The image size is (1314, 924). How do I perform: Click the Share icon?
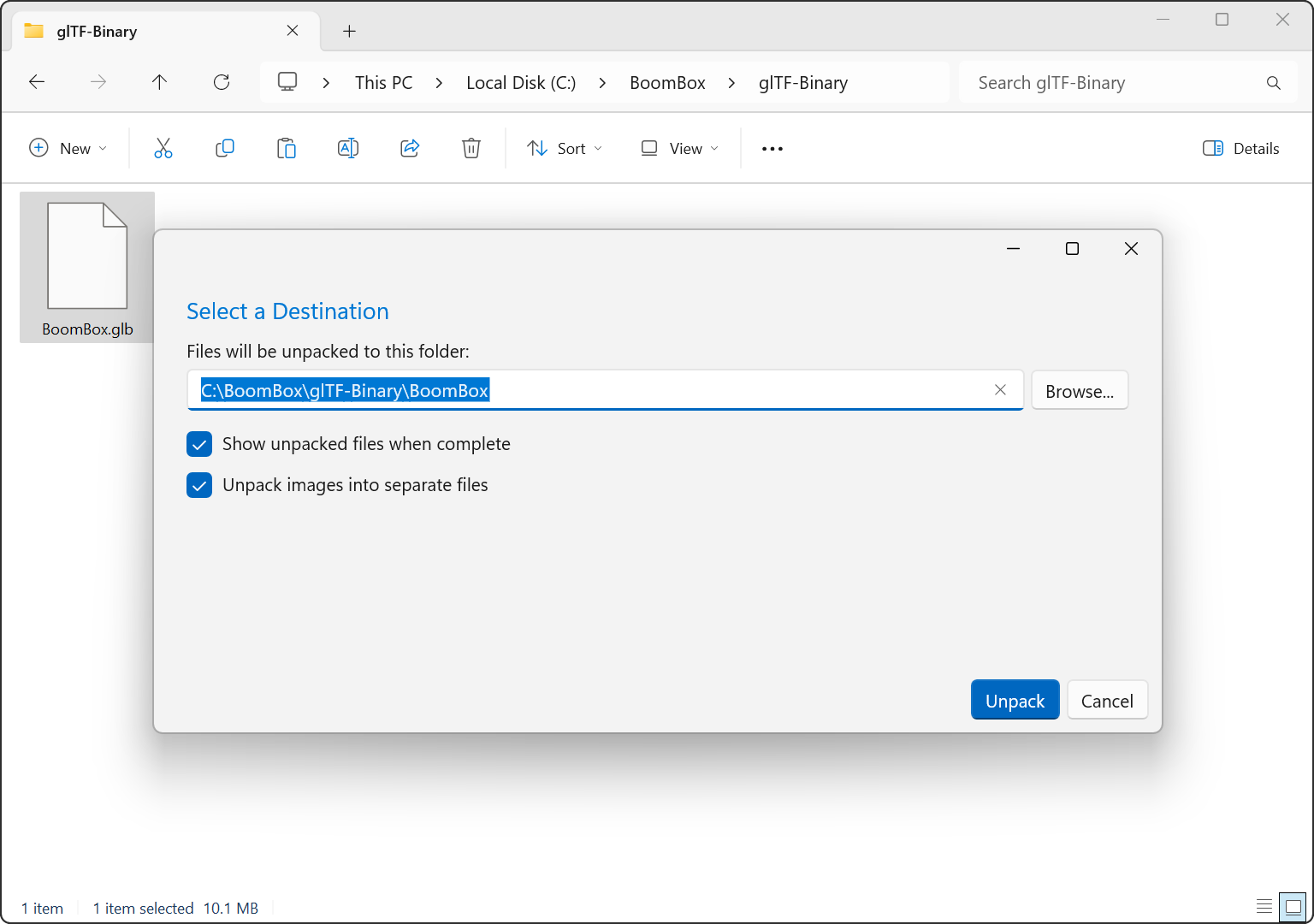[x=410, y=149]
